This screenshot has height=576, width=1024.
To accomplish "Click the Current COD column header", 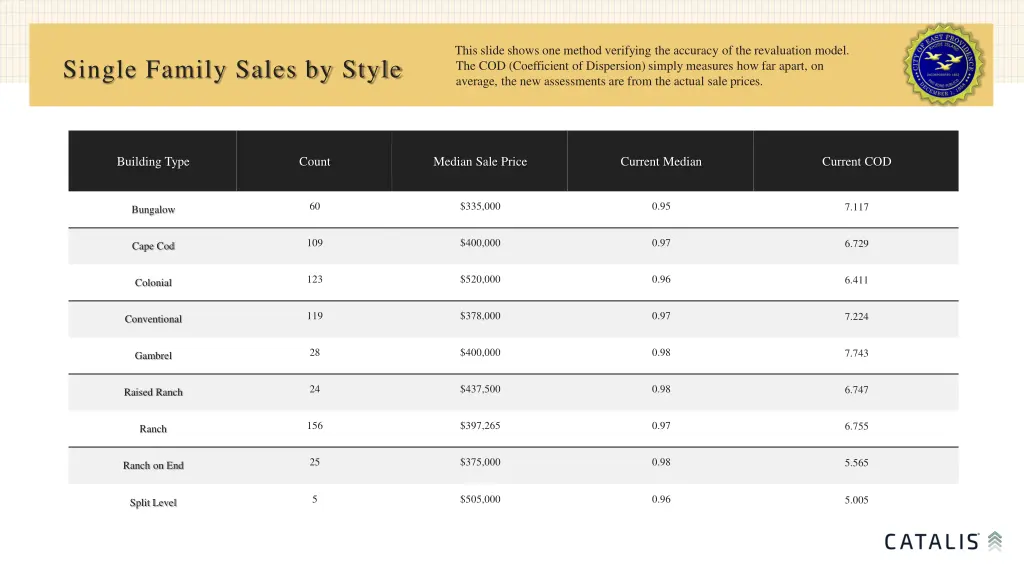I will 856,161.
